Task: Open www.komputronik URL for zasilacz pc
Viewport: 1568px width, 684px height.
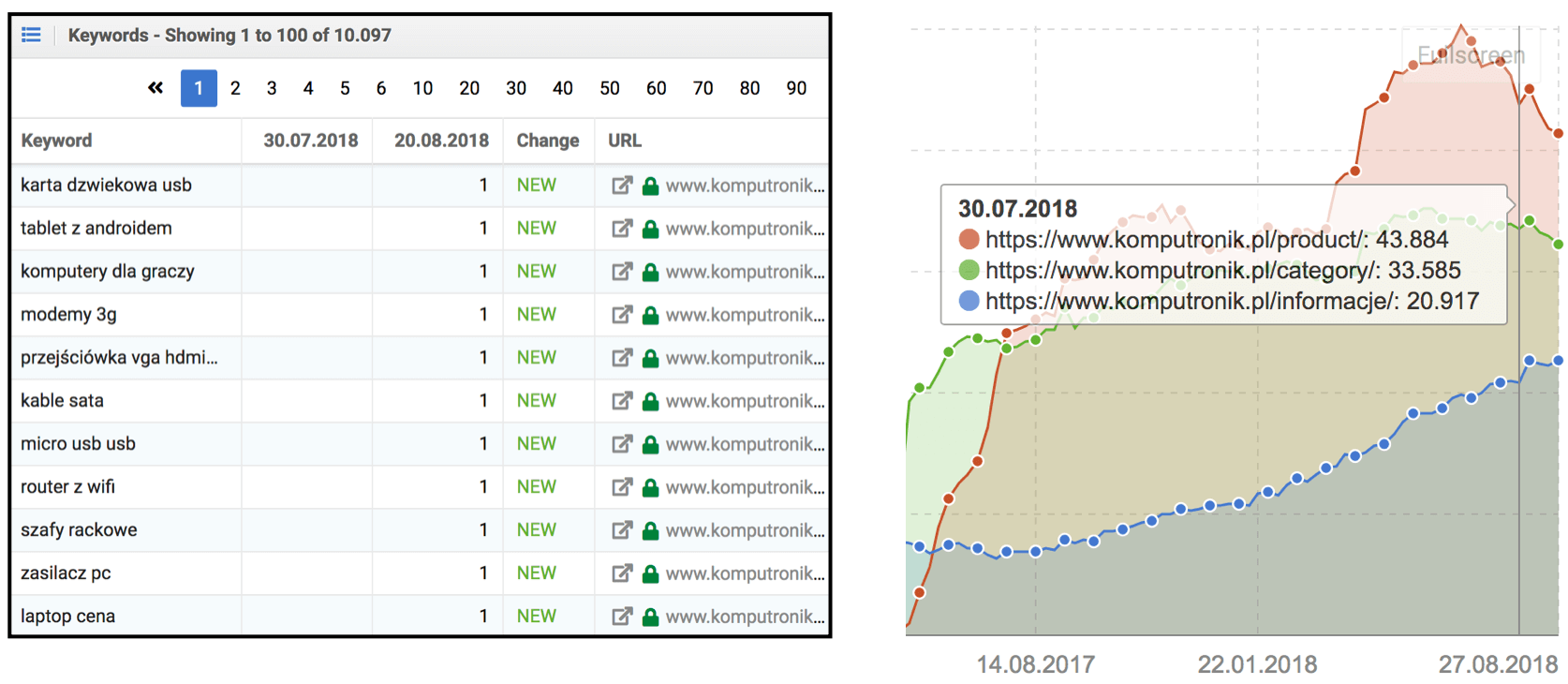Action: point(746,573)
